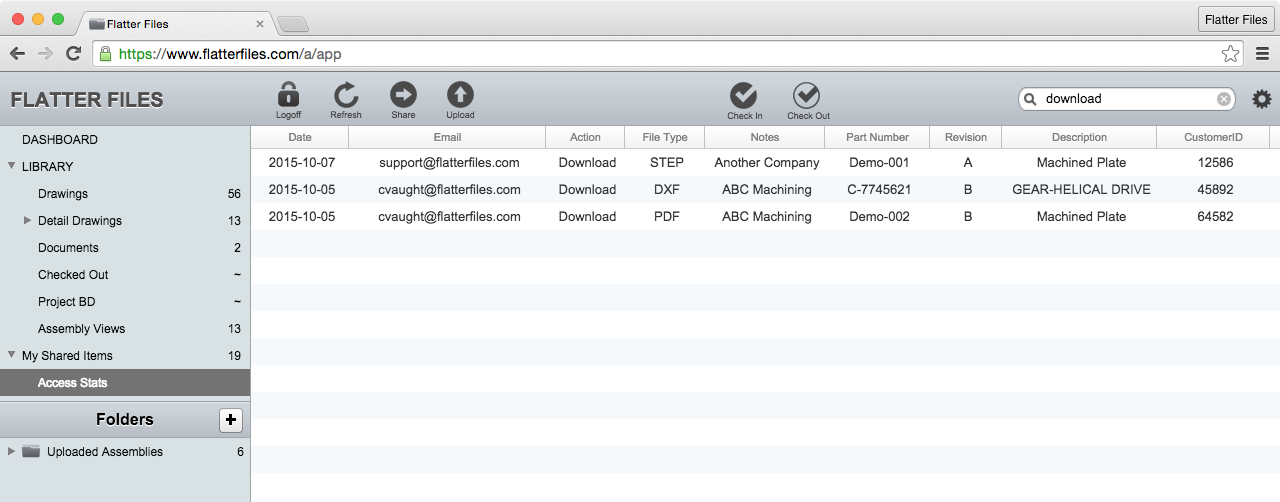Click into the search field containing 'download'
Viewport: 1280px width, 502px height.
[x=1128, y=99]
